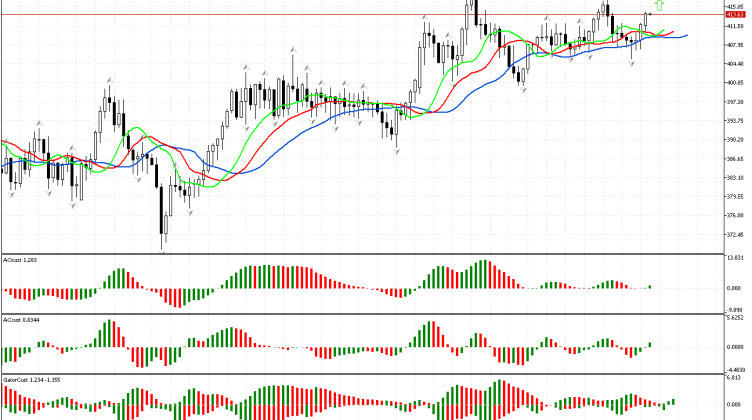Select the GatorCust indicator label
752x420 pixels.
point(32,380)
